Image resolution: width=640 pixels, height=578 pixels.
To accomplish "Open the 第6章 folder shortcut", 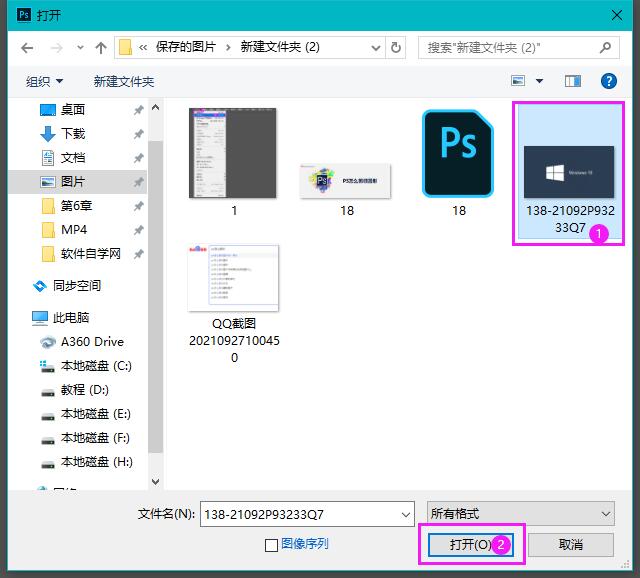I will [76, 206].
